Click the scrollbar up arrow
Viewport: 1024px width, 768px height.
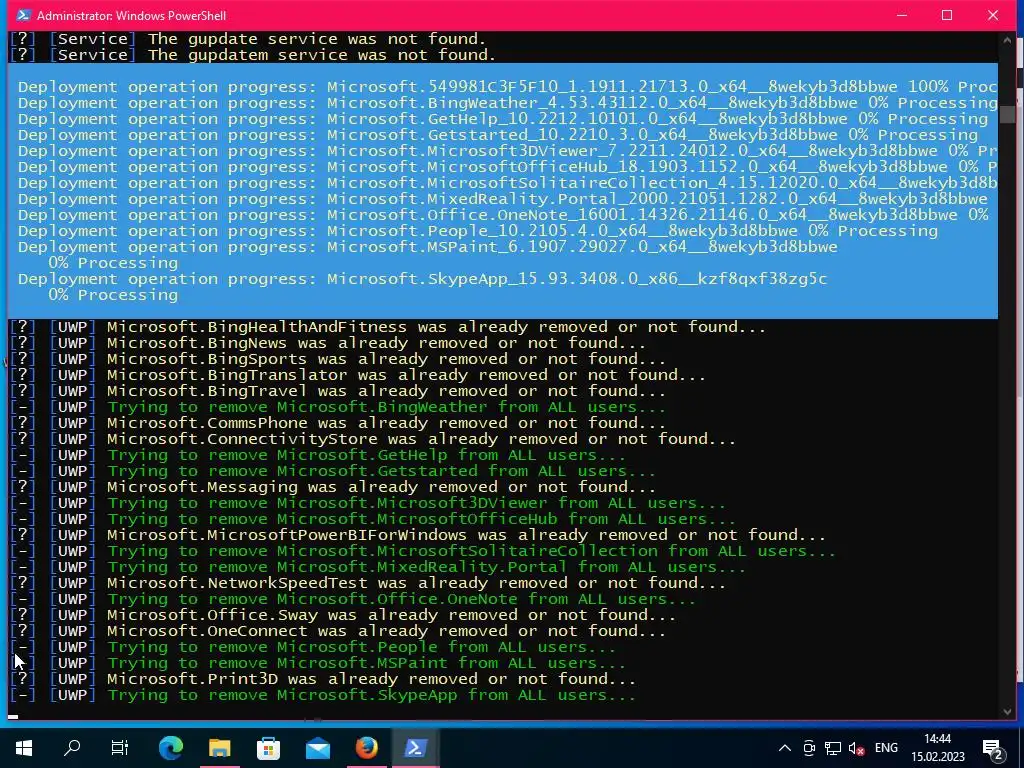click(x=1006, y=40)
